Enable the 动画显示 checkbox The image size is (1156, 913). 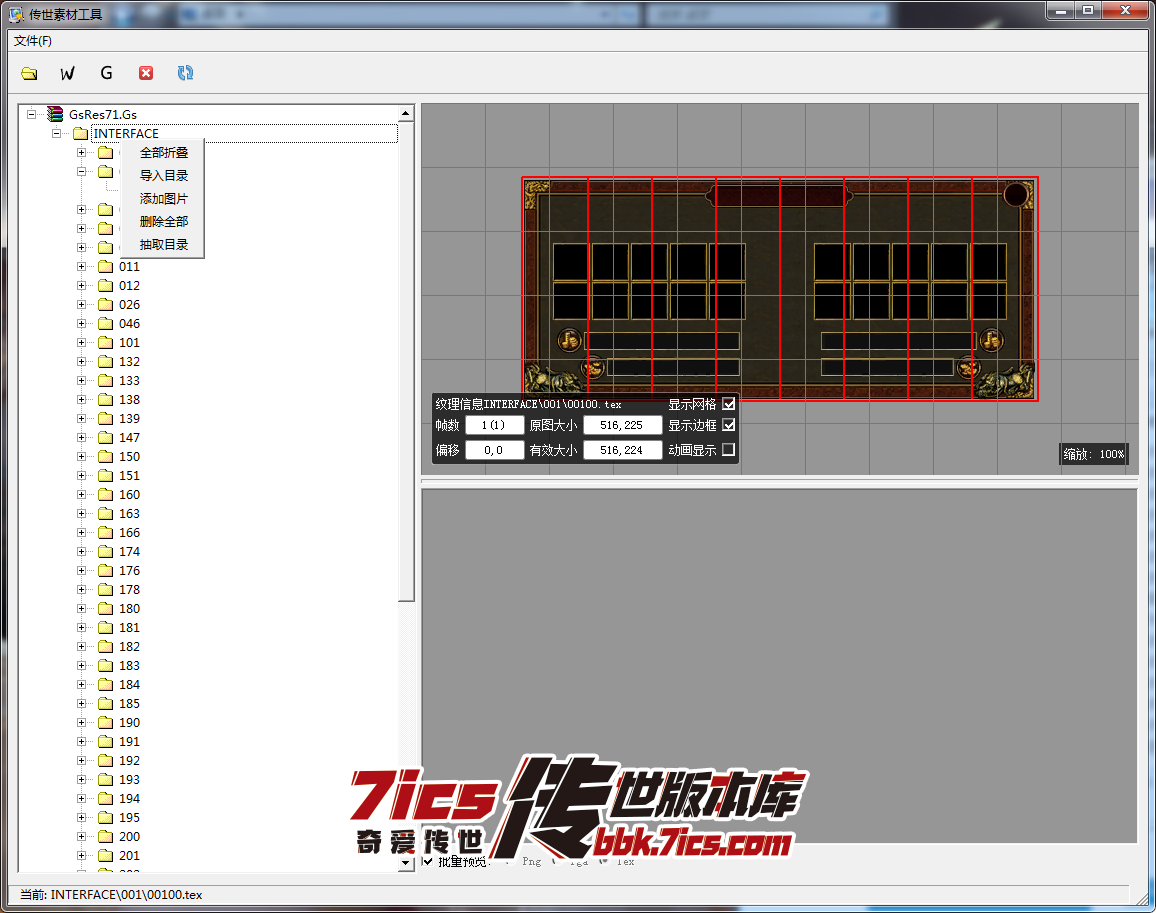click(x=728, y=450)
